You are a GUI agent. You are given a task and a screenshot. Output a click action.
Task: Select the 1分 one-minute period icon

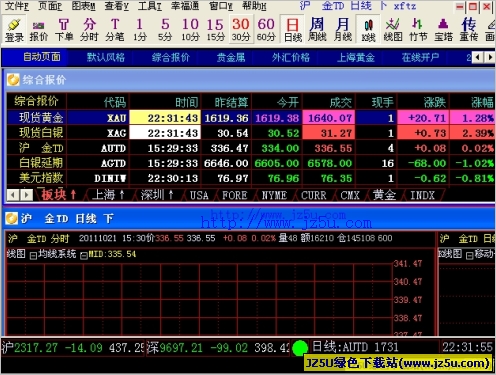pyautogui.click(x=139, y=30)
